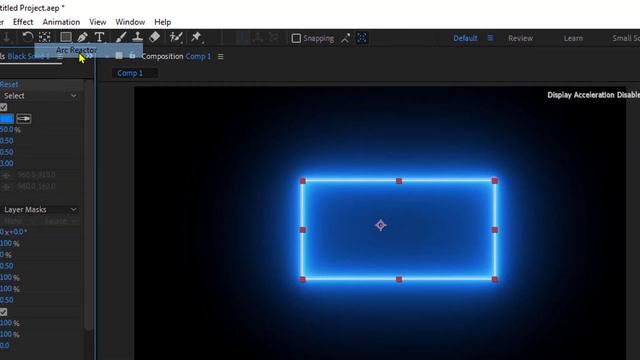The height and width of the screenshot is (360, 640).
Task: Select the Pen tool
Action: pyautogui.click(x=82, y=38)
